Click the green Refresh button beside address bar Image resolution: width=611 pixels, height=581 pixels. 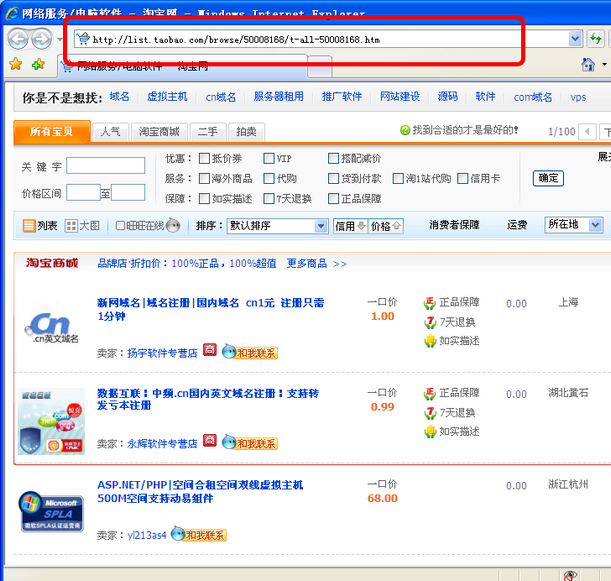[x=596, y=39]
